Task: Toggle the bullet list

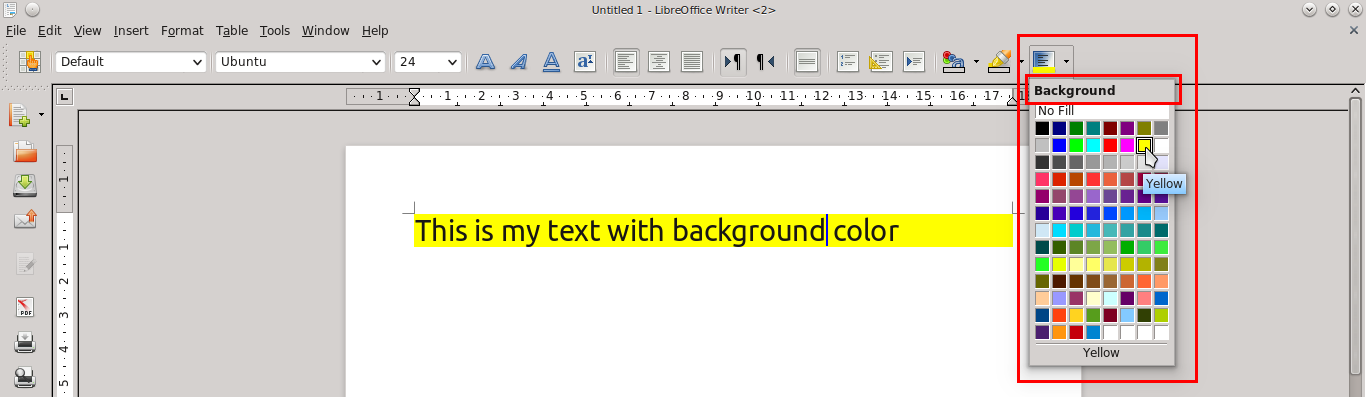Action: tap(881, 62)
